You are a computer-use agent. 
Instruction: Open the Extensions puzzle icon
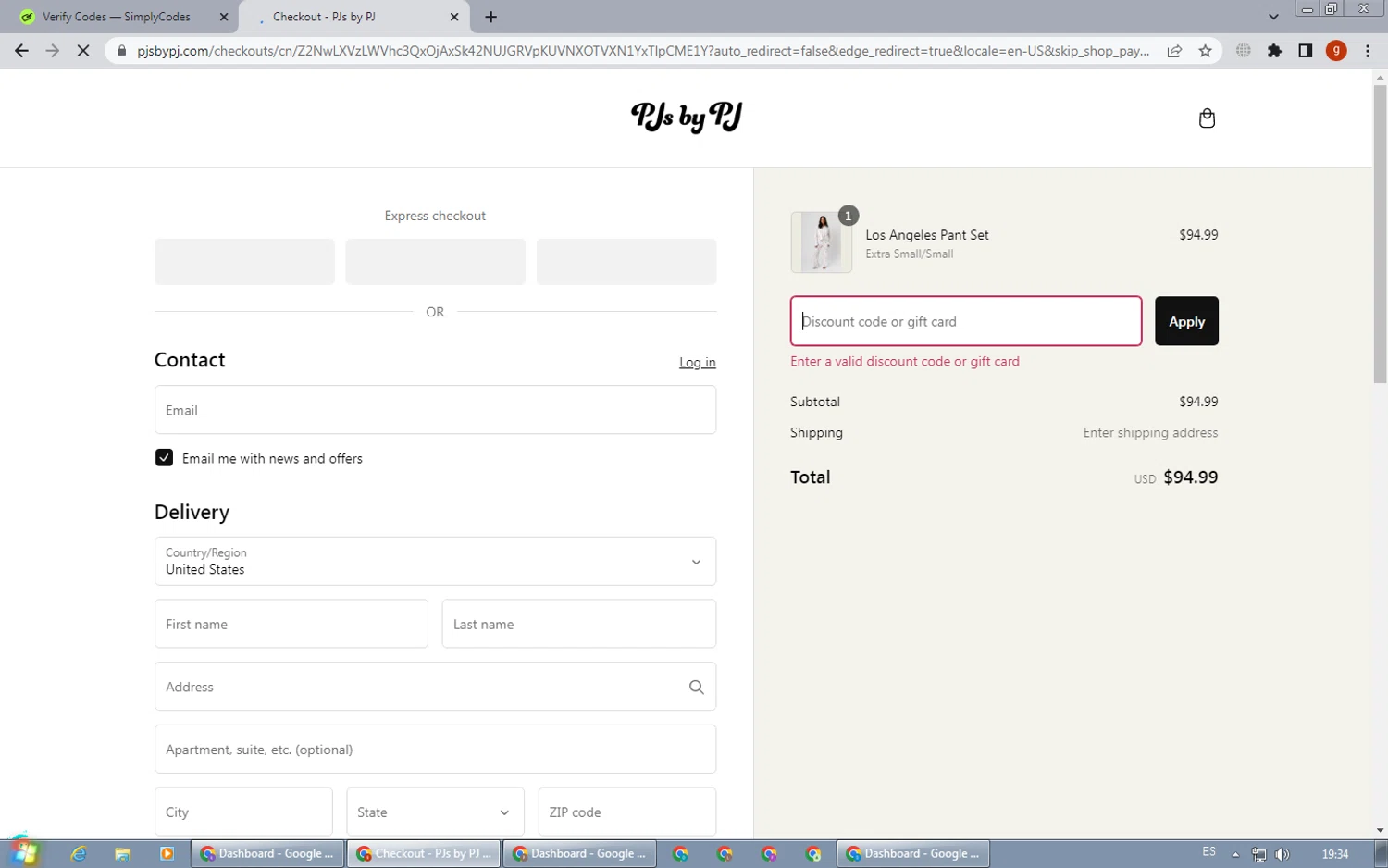(1274, 51)
